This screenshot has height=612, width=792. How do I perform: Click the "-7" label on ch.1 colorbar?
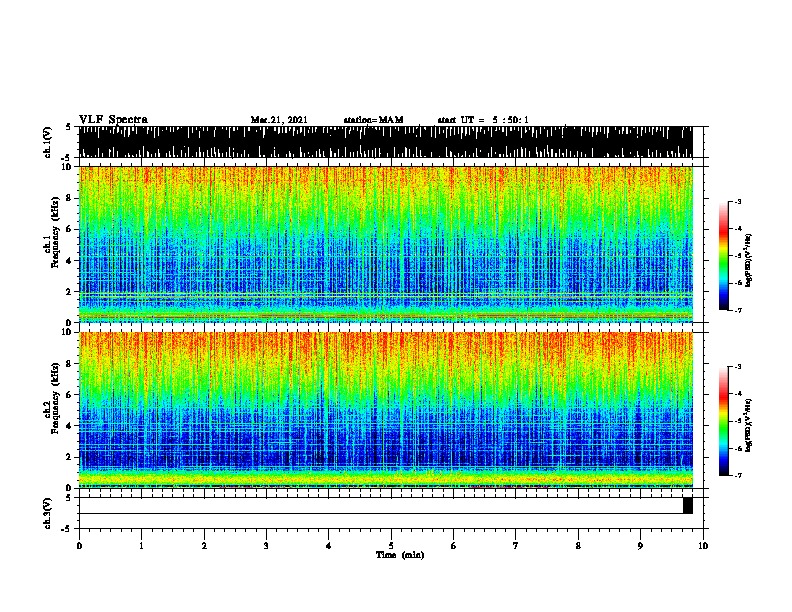pyautogui.click(x=737, y=310)
